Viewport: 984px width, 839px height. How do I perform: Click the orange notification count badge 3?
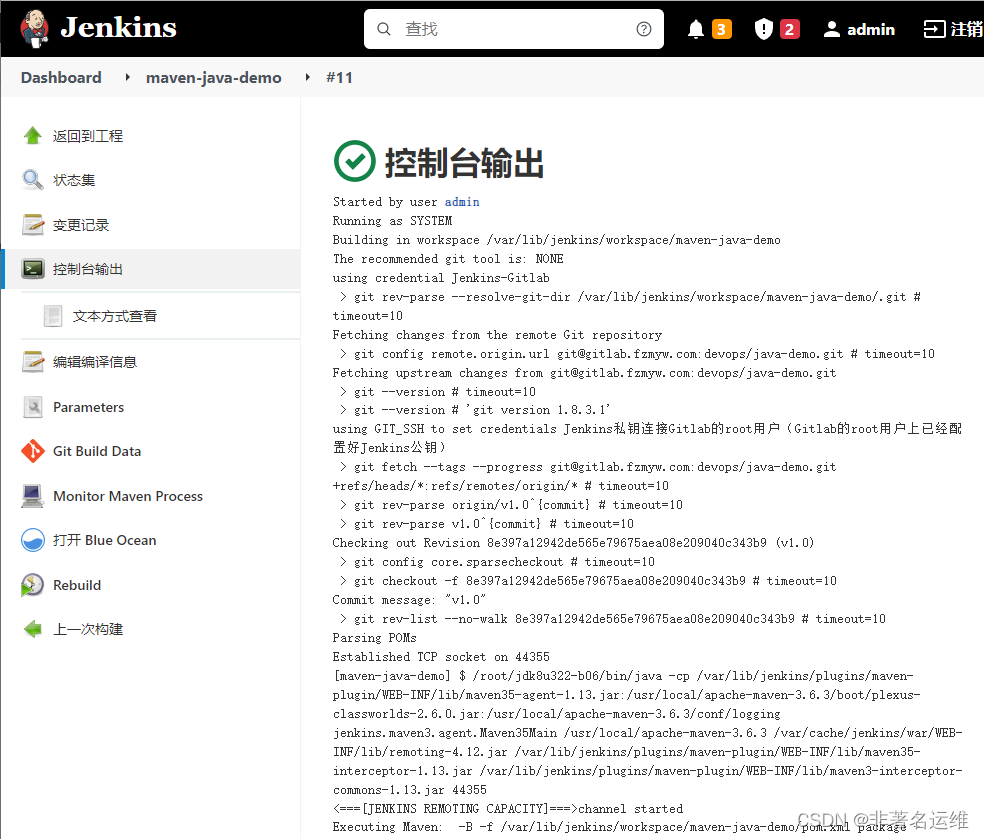click(x=722, y=29)
